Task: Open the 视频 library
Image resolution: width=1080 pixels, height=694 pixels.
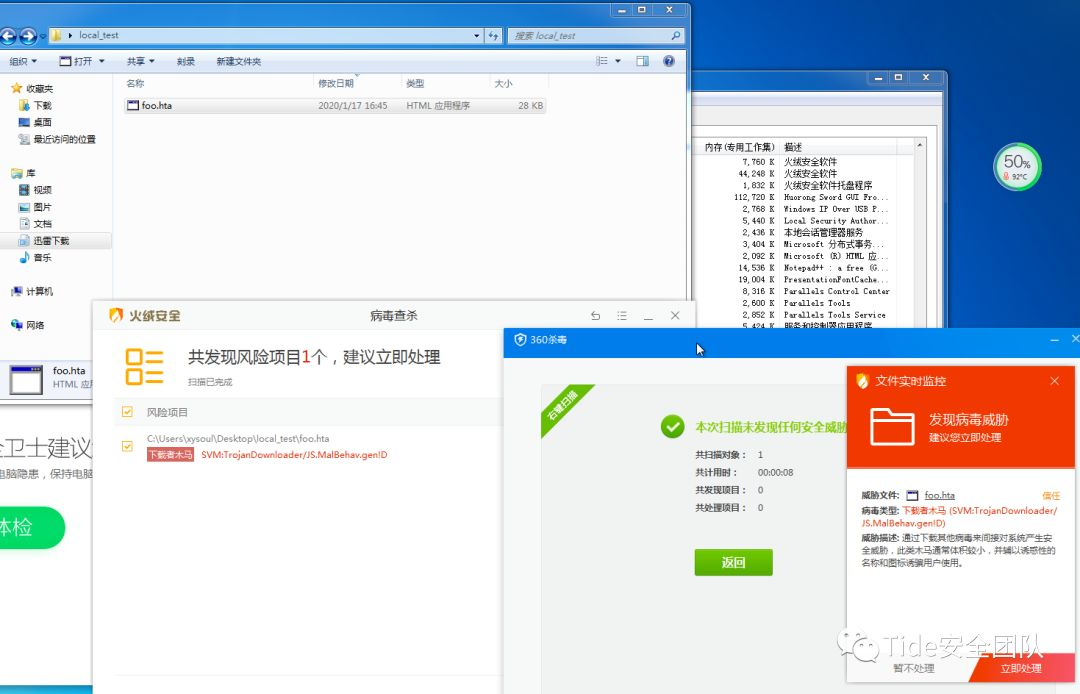Action: (x=35, y=190)
